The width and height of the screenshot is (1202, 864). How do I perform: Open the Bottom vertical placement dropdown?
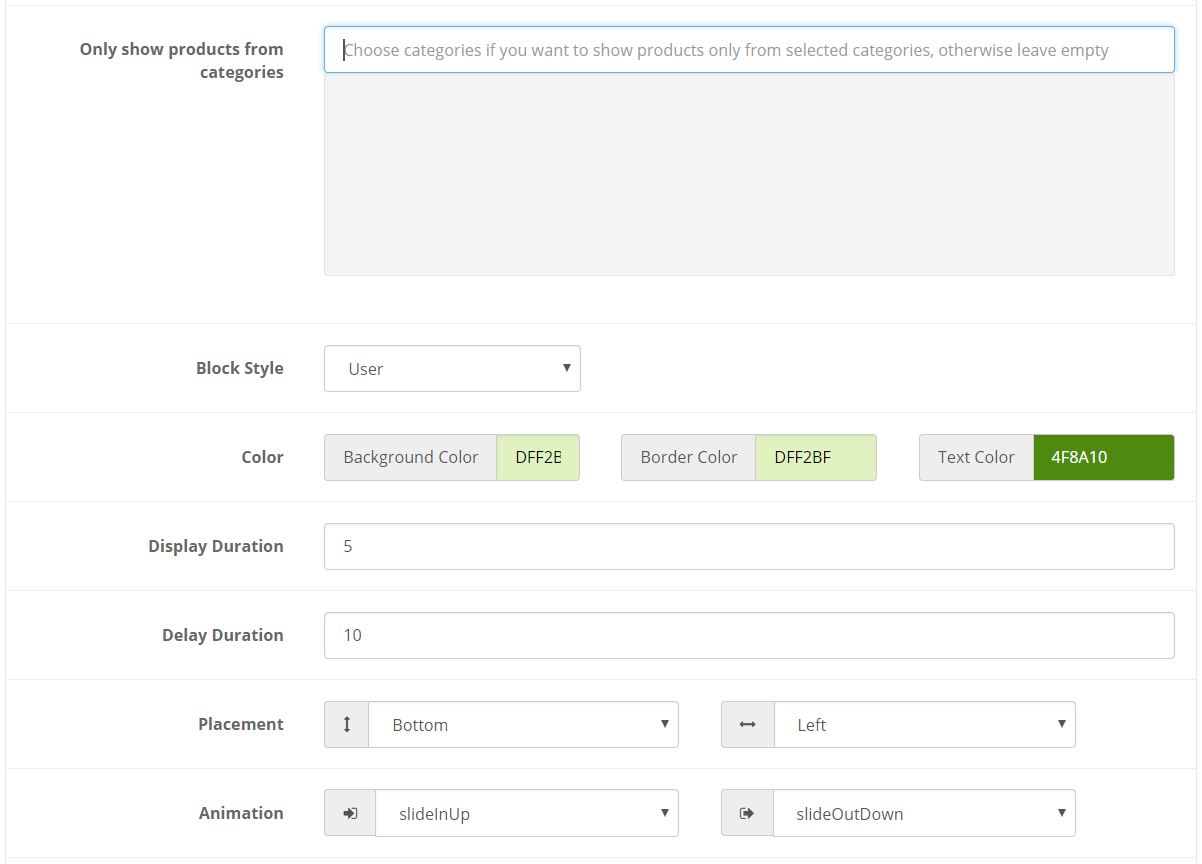point(523,724)
